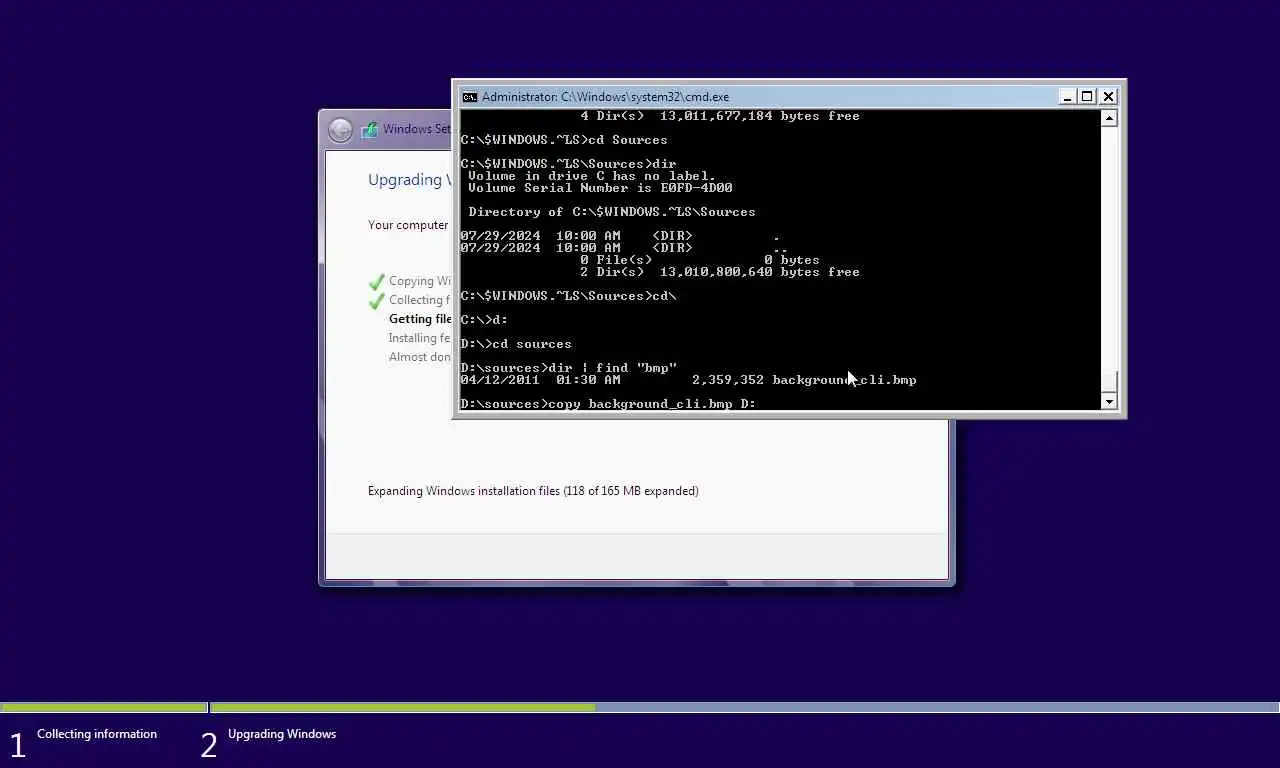Screen dimensions: 1280x768
Task: Click 'Volume Serial Number is E0FD-4D00' line
Action: [x=600, y=188]
